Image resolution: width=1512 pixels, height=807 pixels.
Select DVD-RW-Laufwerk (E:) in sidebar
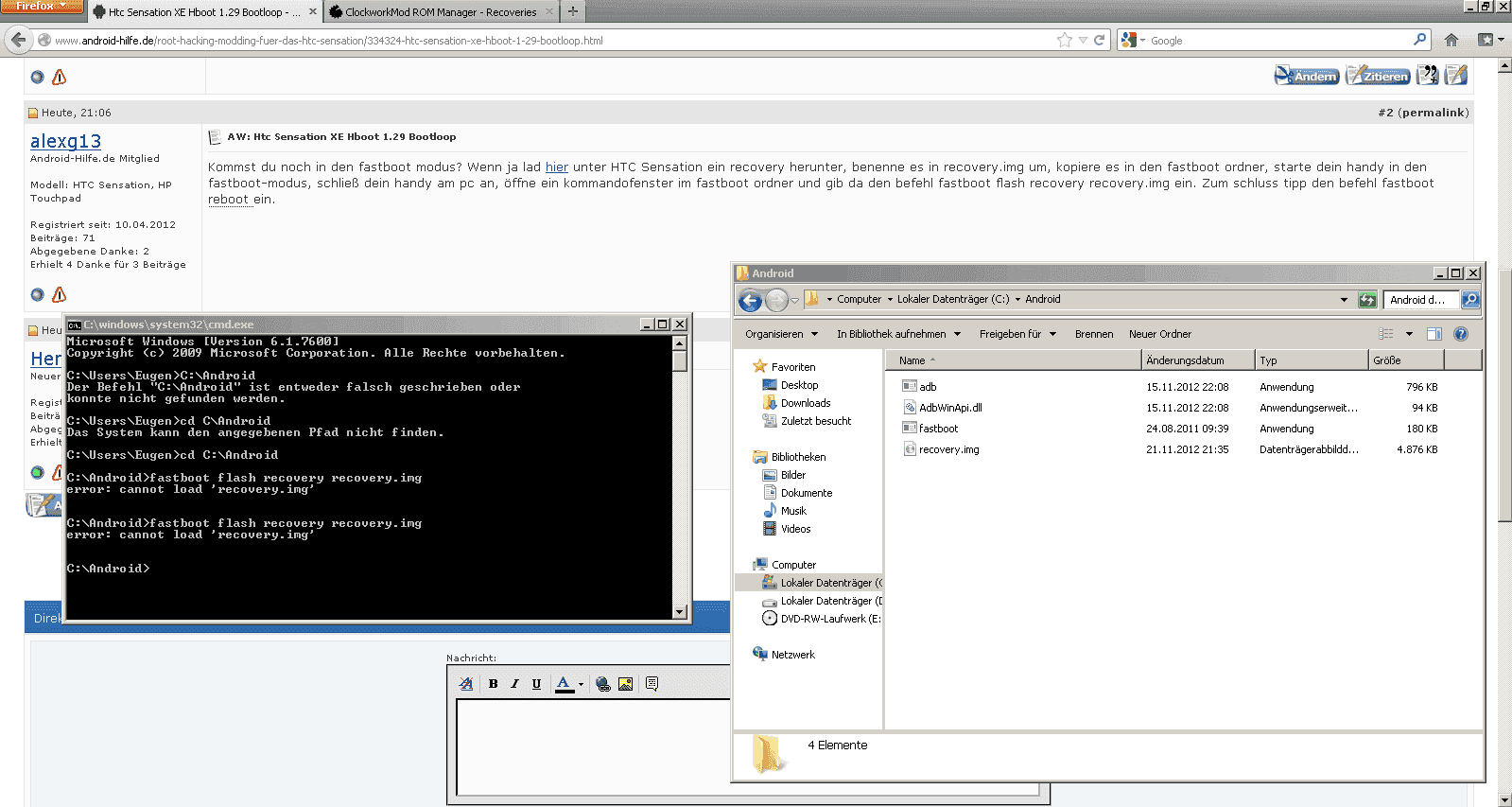point(822,619)
